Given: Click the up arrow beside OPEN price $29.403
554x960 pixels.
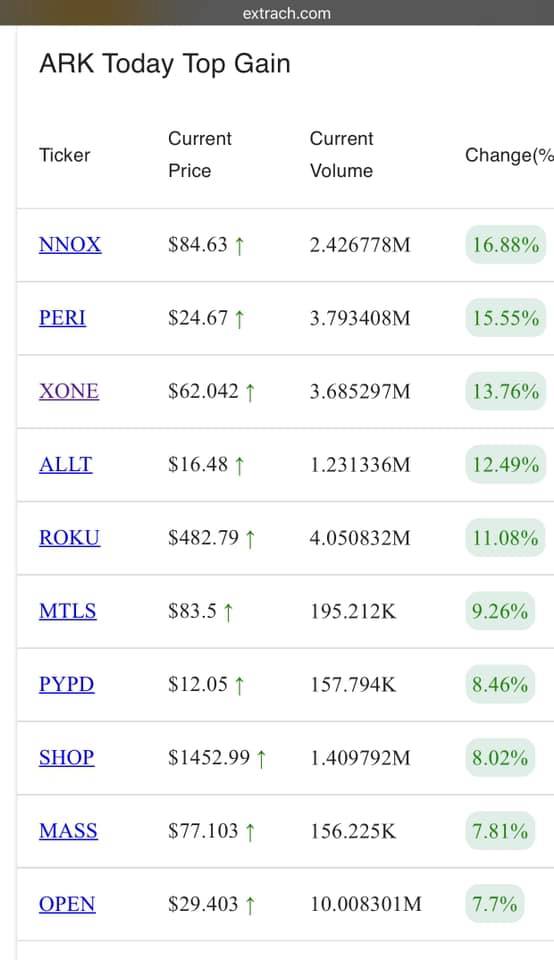Looking at the screenshot, I should click(250, 906).
